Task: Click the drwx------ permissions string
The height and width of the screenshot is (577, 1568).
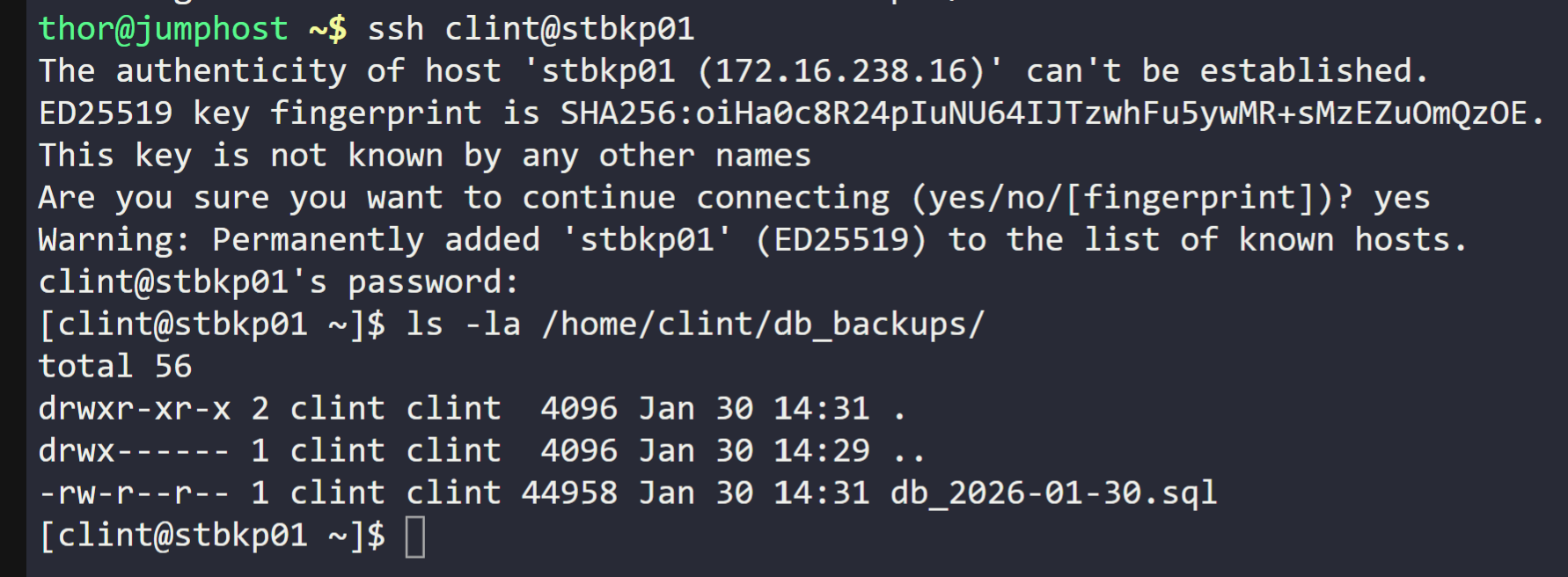Action: pos(135,451)
